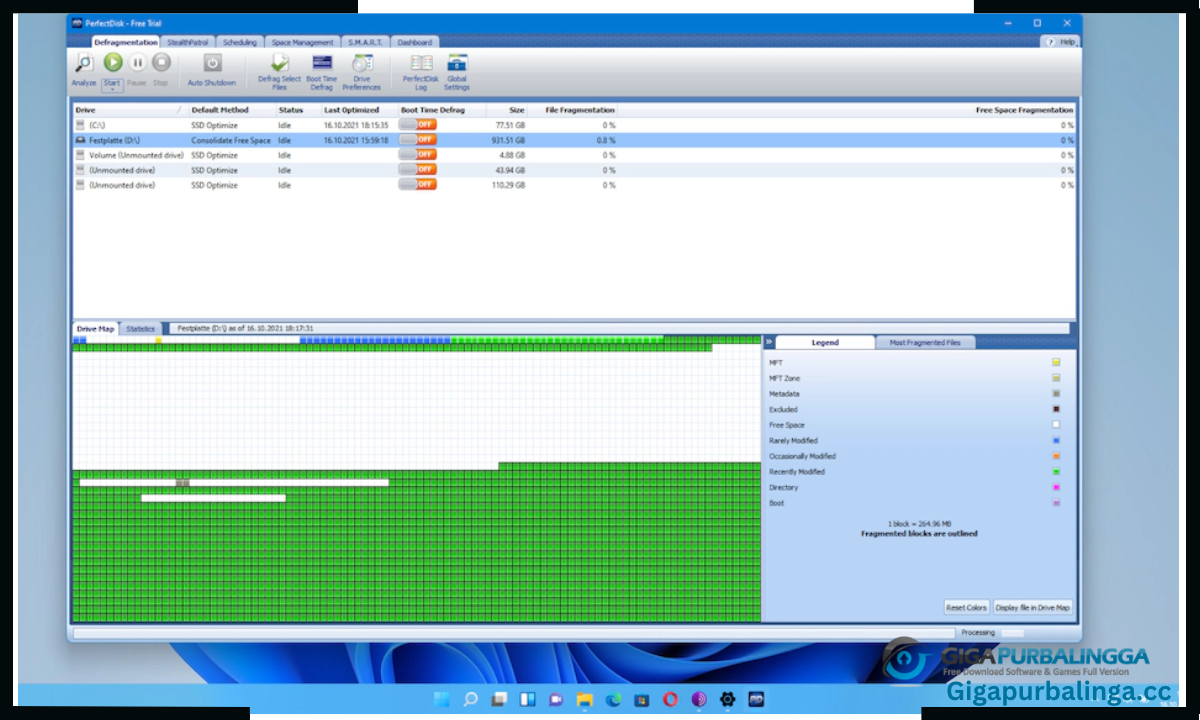Viewport: 1200px width, 720px height.
Task: Open the Dashboard tab
Action: 415,42
